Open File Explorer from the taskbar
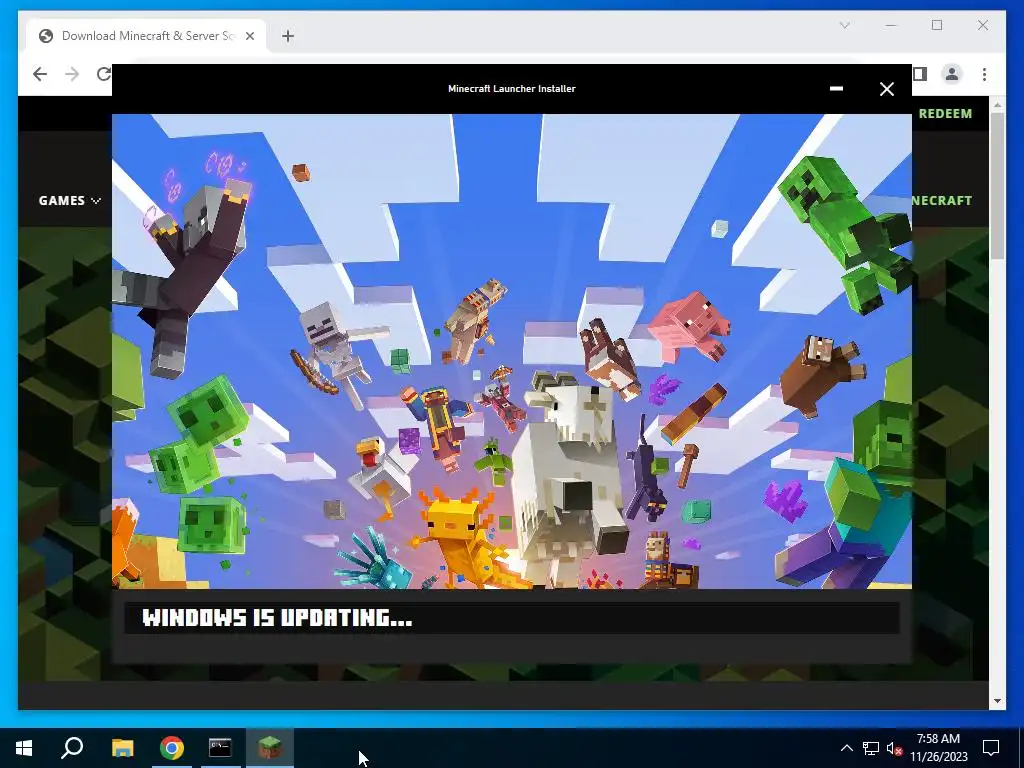This screenshot has width=1024, height=768. point(123,748)
